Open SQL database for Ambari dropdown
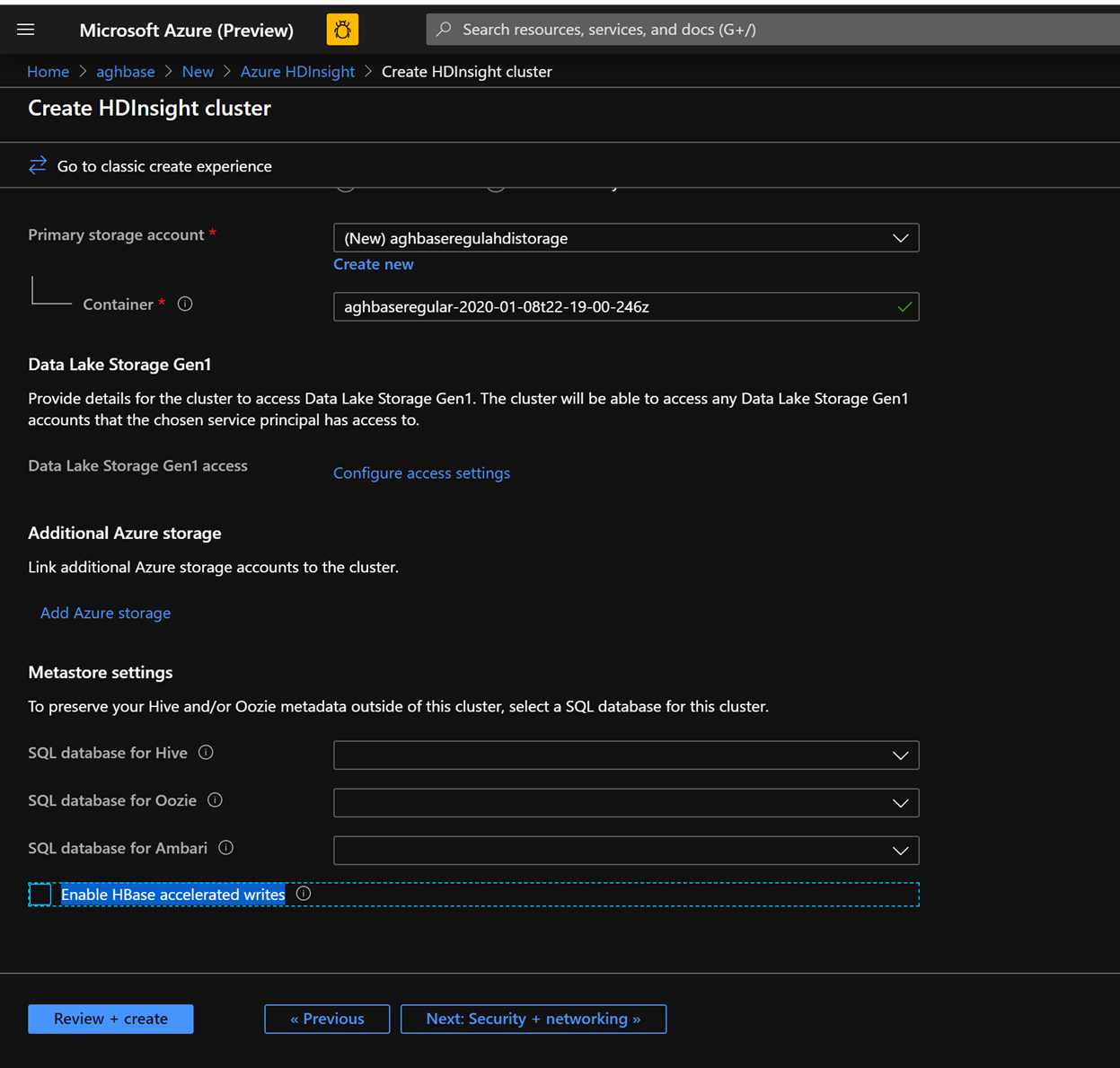 (626, 851)
